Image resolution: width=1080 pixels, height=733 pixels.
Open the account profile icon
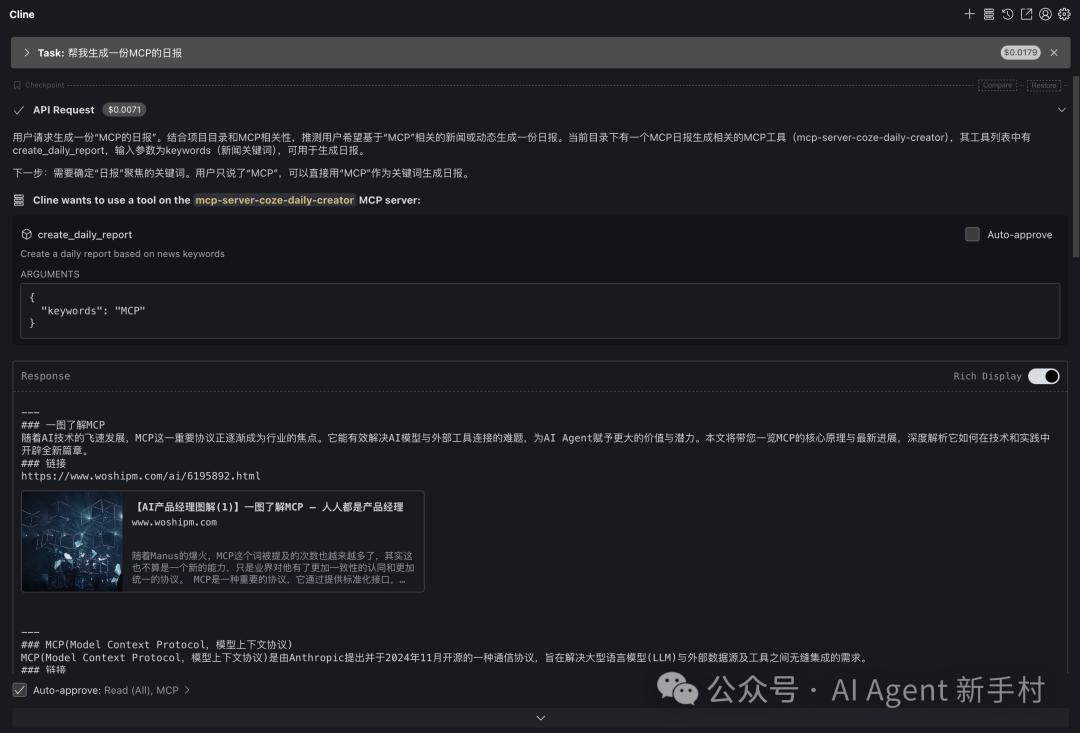[x=1045, y=14]
